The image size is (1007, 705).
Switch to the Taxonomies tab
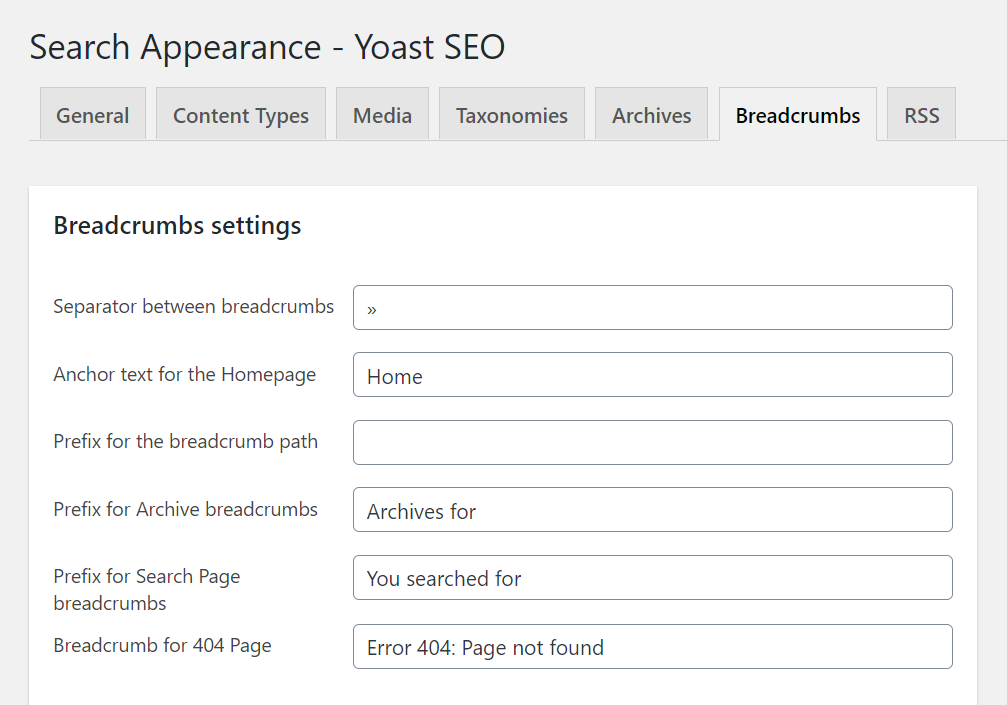[511, 115]
